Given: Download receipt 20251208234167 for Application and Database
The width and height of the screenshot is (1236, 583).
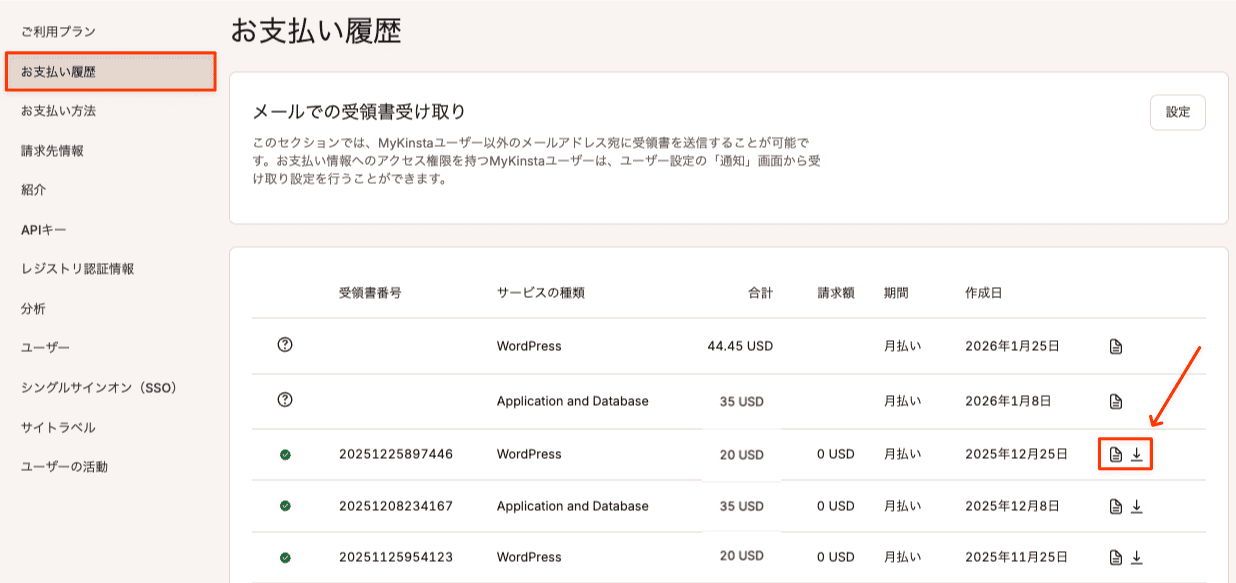Looking at the screenshot, I should point(1137,506).
